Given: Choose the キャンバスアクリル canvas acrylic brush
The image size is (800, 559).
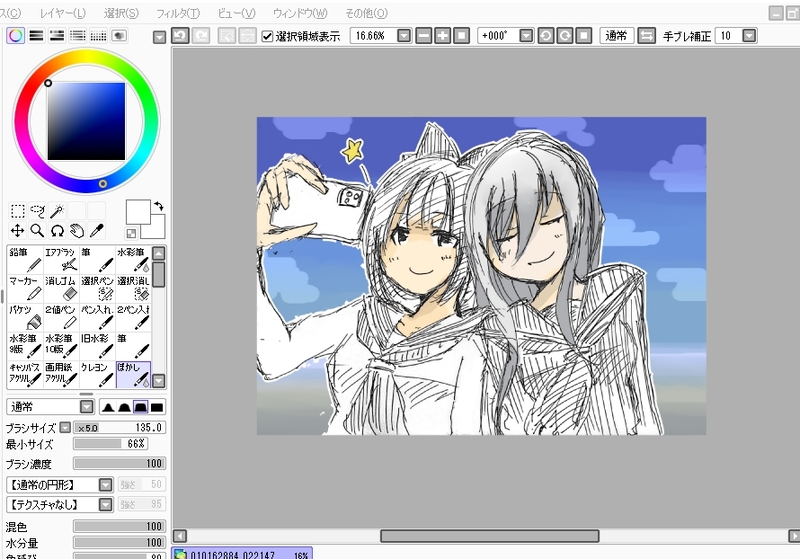Looking at the screenshot, I should point(25,374).
